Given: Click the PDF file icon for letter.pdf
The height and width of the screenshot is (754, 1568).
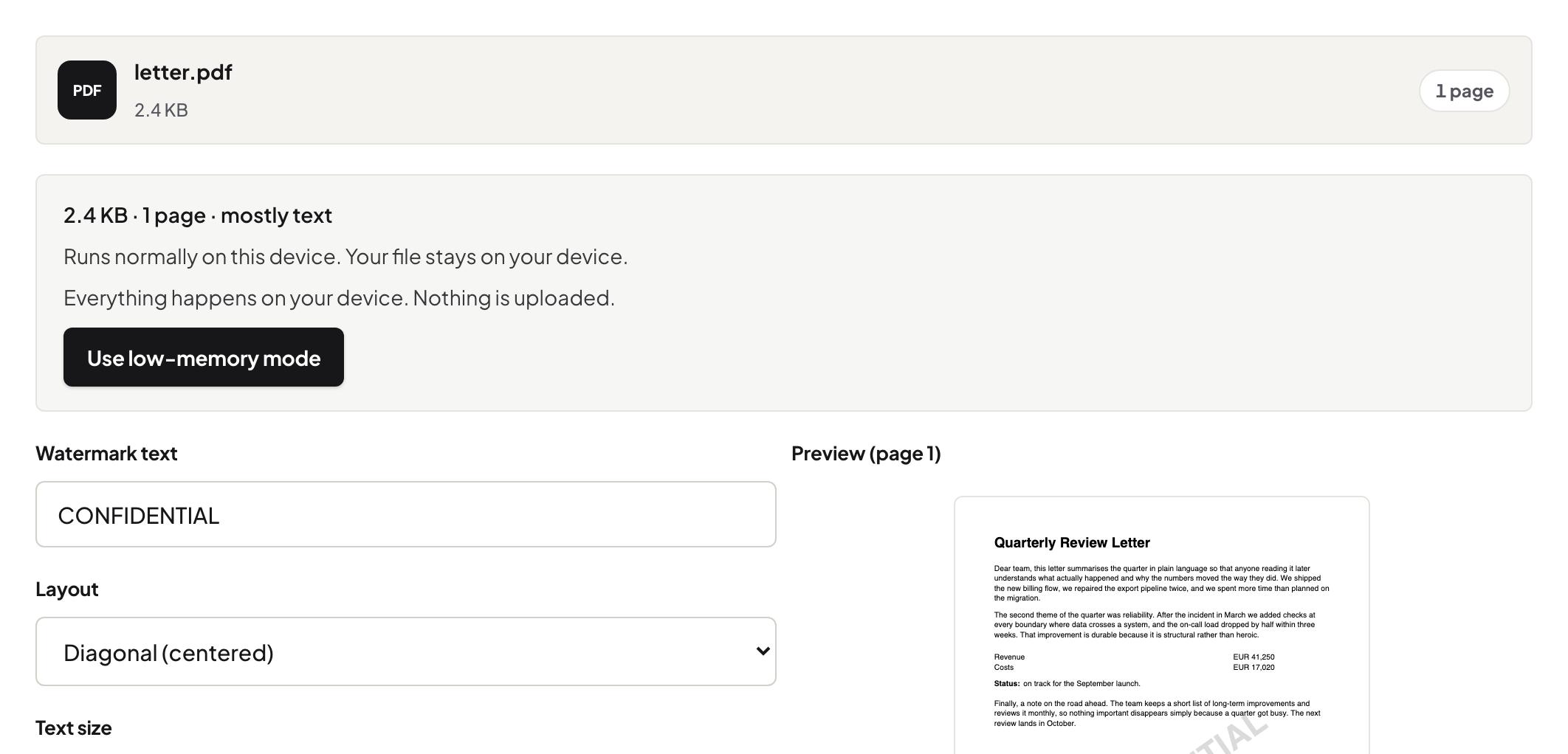Looking at the screenshot, I should tap(87, 90).
